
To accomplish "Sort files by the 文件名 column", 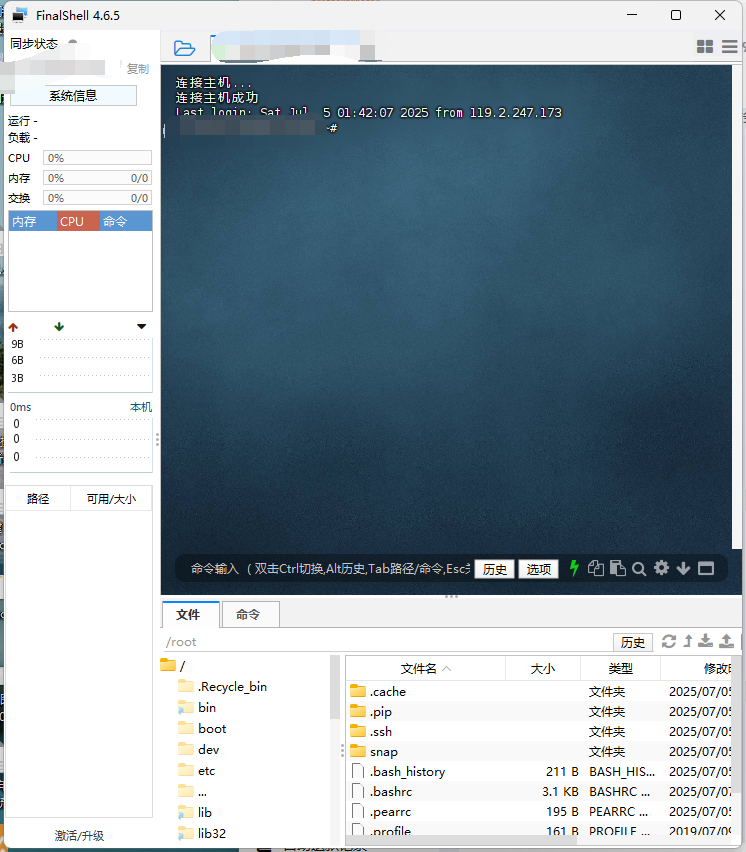I will click(x=425, y=668).
